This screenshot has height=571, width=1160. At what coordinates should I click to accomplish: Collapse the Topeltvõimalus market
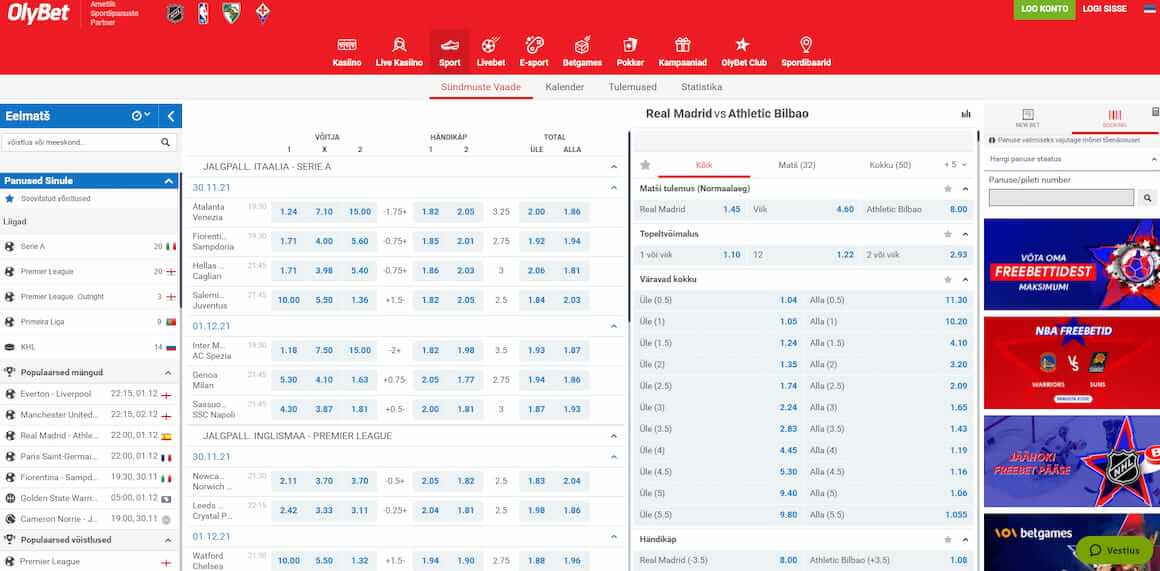click(x=965, y=234)
